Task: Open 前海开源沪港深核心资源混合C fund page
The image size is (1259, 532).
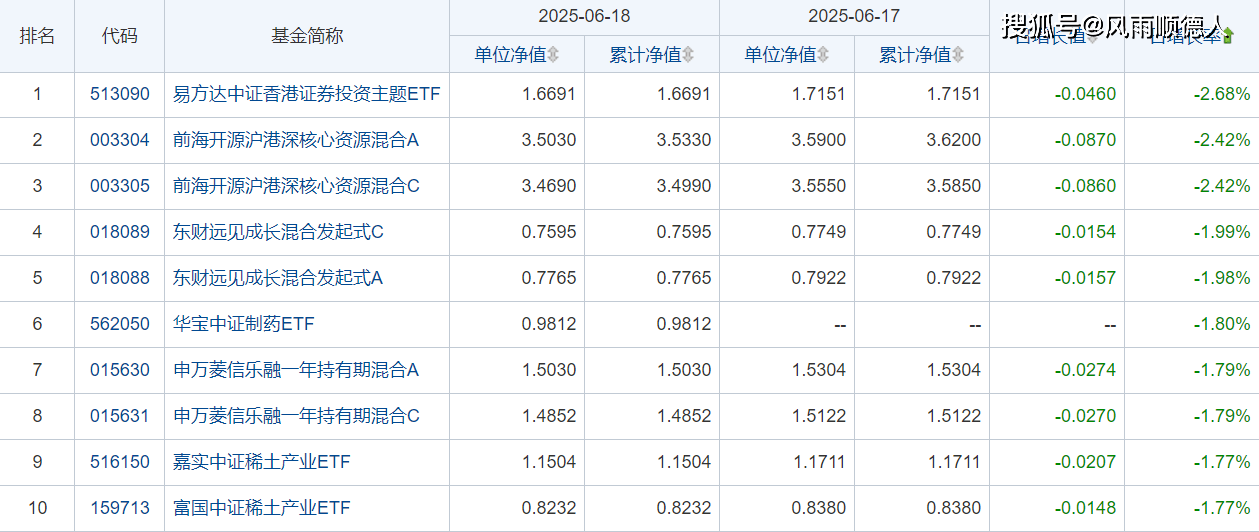Action: (x=296, y=187)
